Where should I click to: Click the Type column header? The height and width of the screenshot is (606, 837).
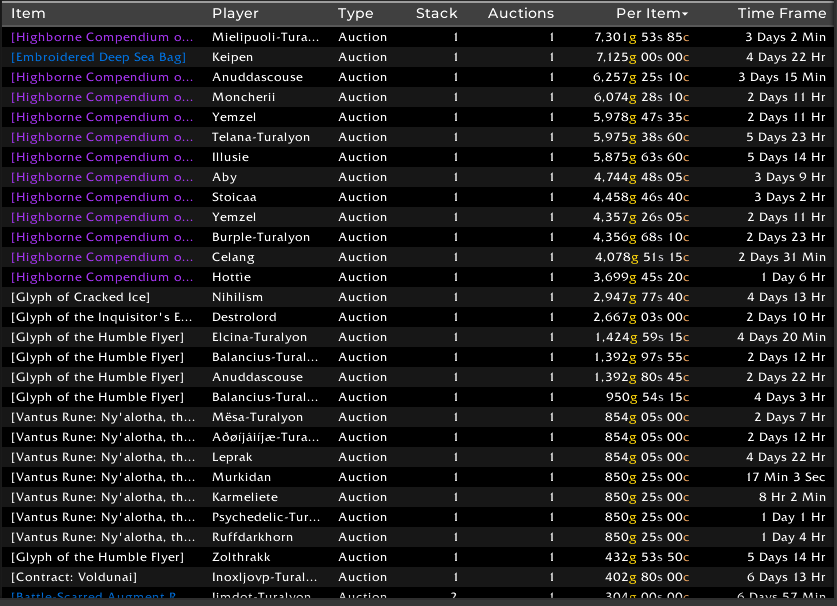pyautogui.click(x=355, y=14)
